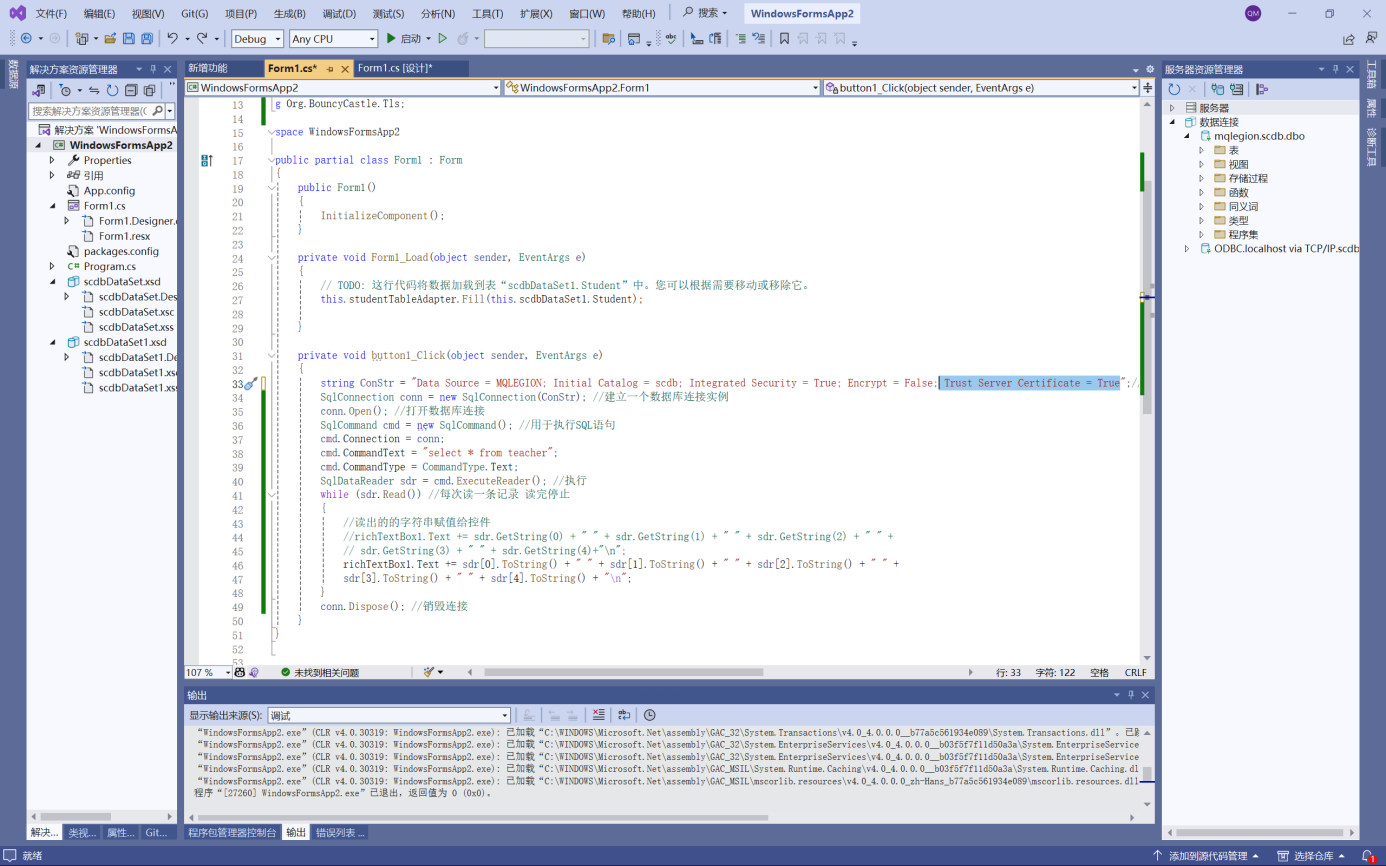1386x866 pixels.
Task: Click the comment selected lines icon
Action: coord(741,38)
